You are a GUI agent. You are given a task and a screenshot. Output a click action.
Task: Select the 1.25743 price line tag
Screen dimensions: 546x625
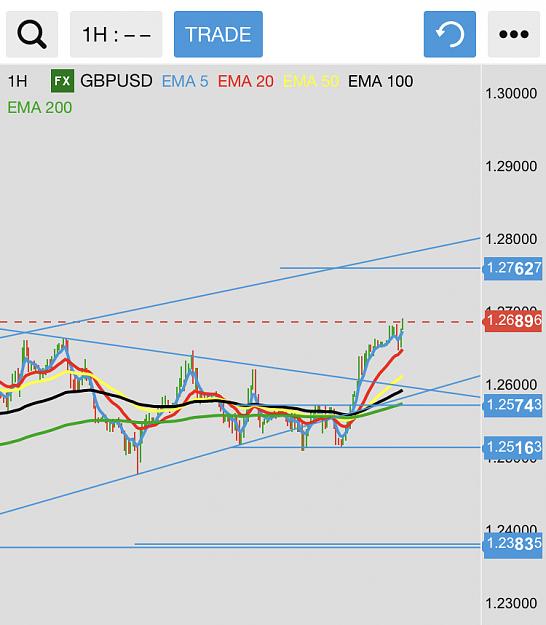click(513, 405)
